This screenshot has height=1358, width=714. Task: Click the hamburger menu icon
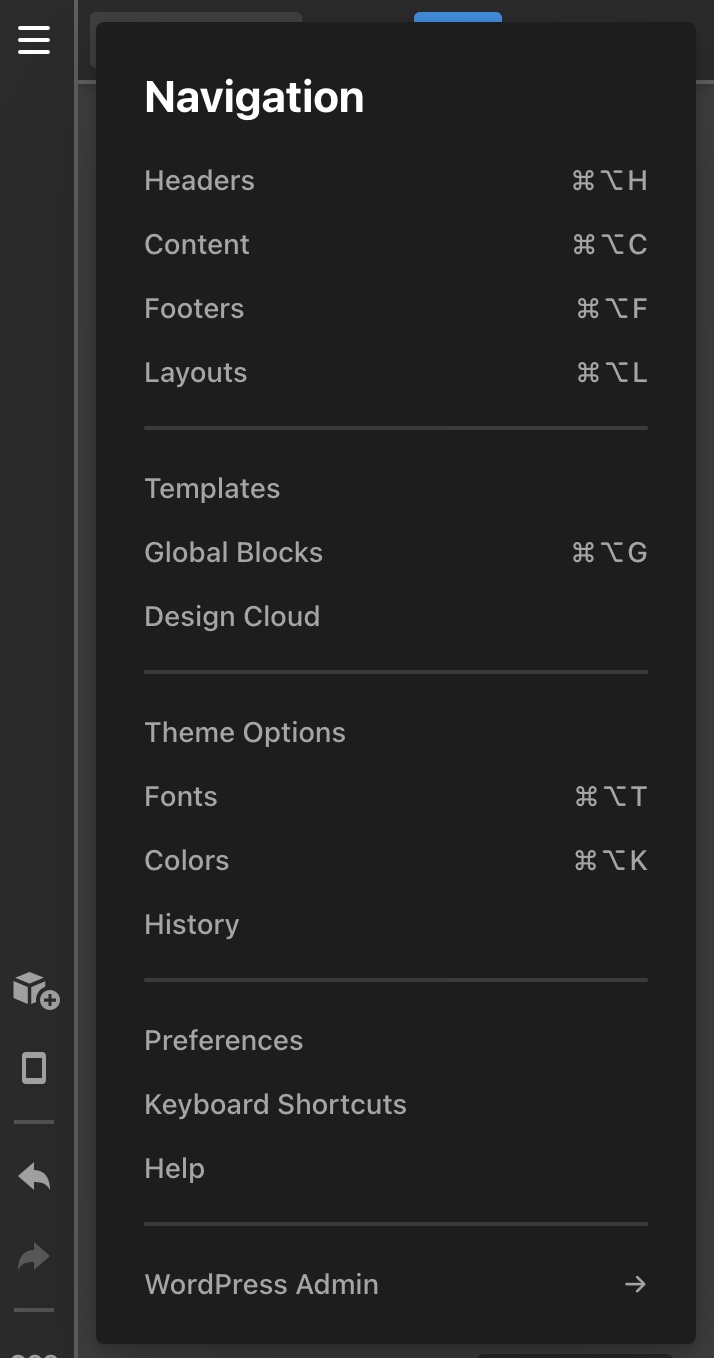click(34, 40)
